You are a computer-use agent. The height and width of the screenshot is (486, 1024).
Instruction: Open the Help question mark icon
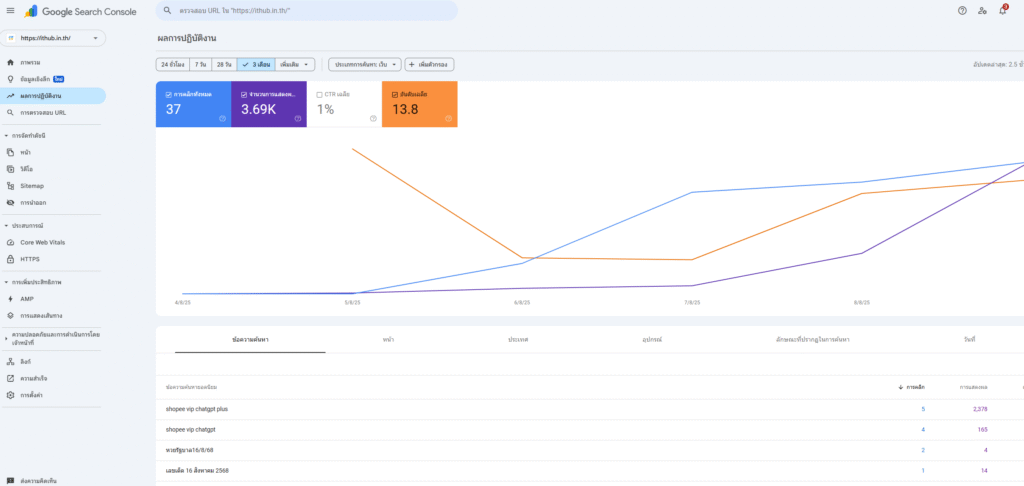click(962, 10)
